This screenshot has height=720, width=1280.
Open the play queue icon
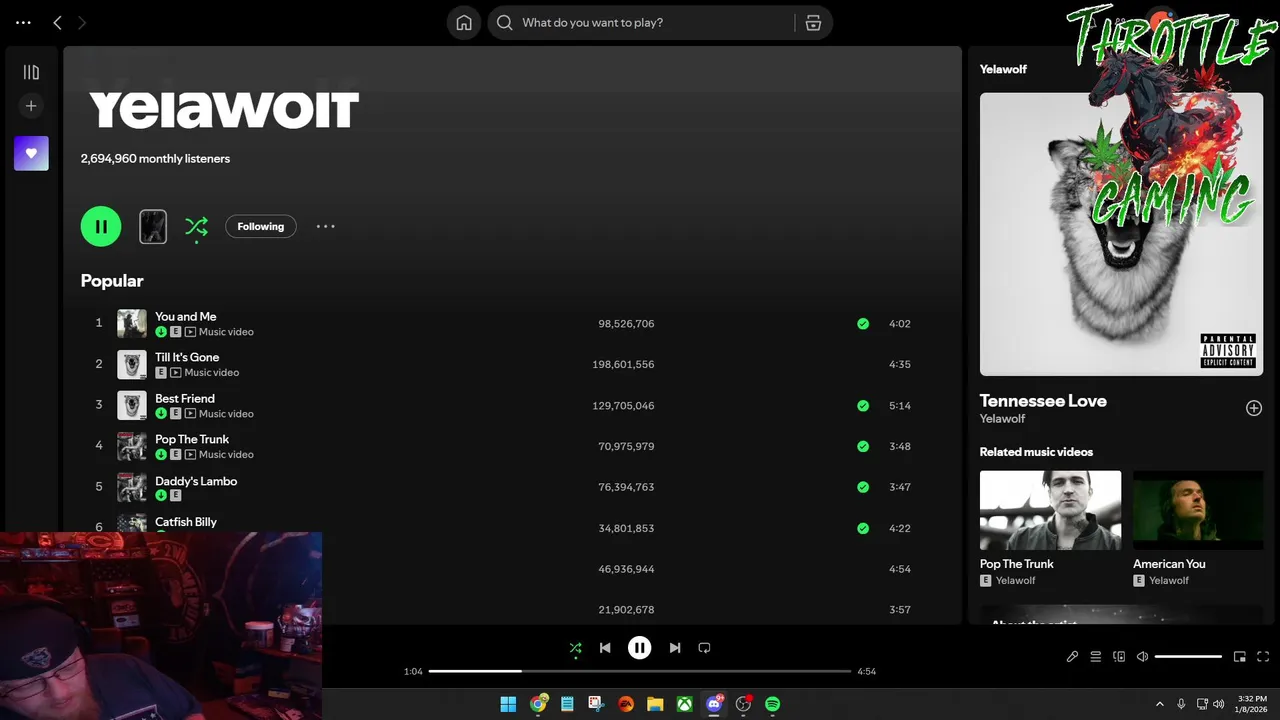coord(1096,657)
